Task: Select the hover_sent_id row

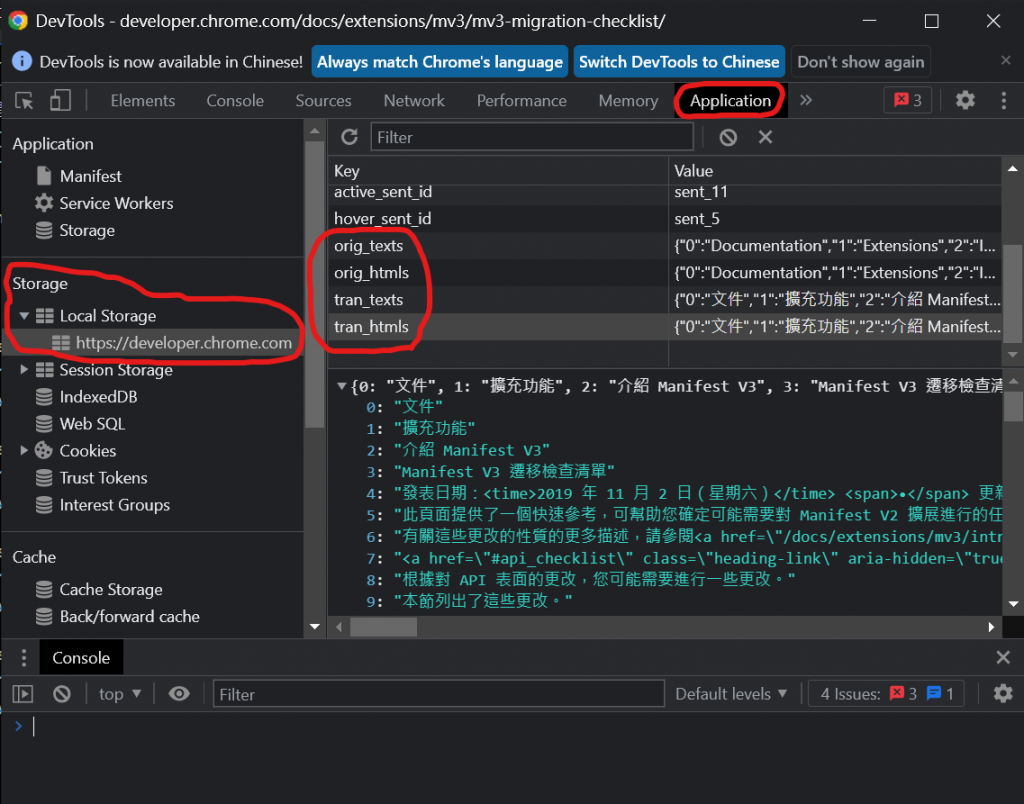Action: 664,218
